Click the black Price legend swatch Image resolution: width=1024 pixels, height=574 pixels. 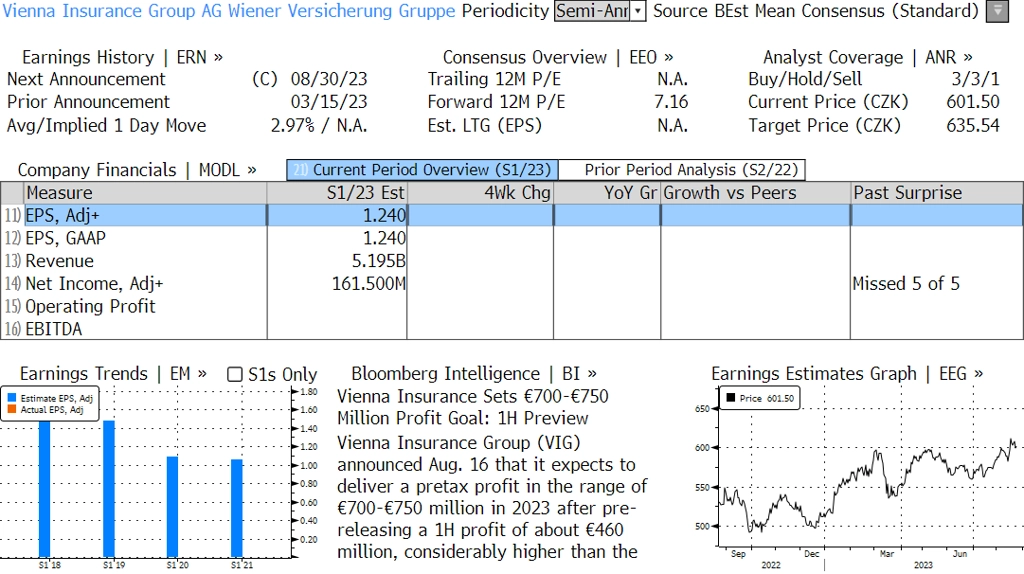(x=731, y=398)
